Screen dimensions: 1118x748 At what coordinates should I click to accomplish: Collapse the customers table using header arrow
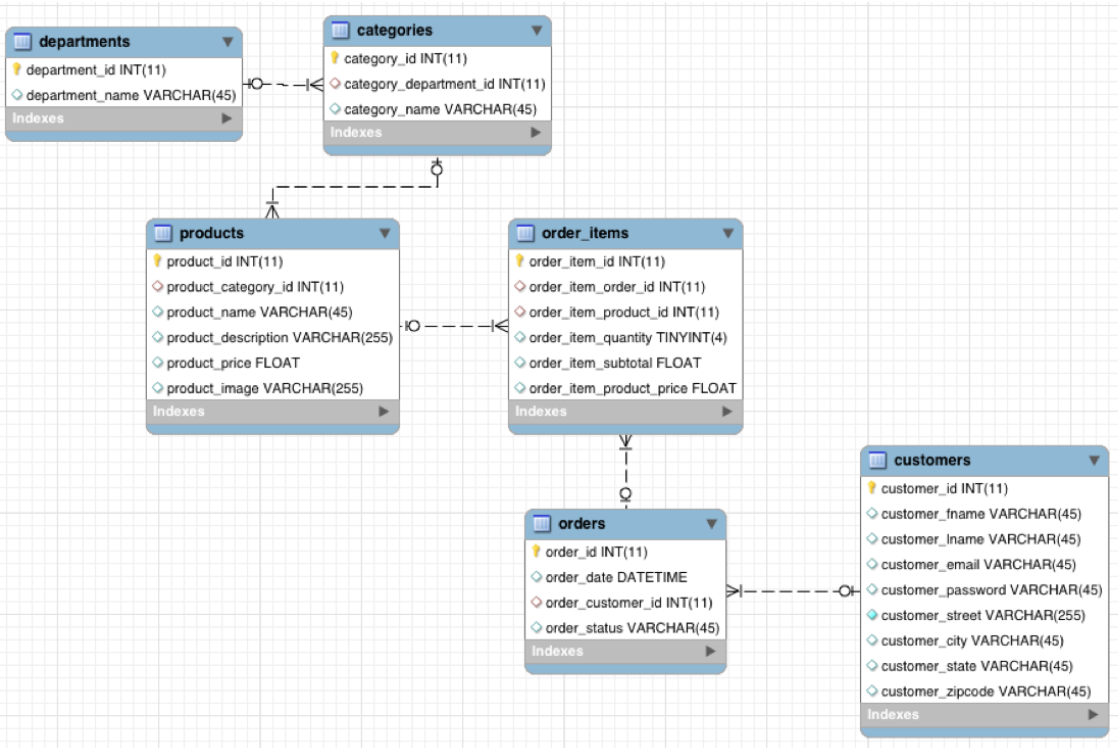[1093, 461]
